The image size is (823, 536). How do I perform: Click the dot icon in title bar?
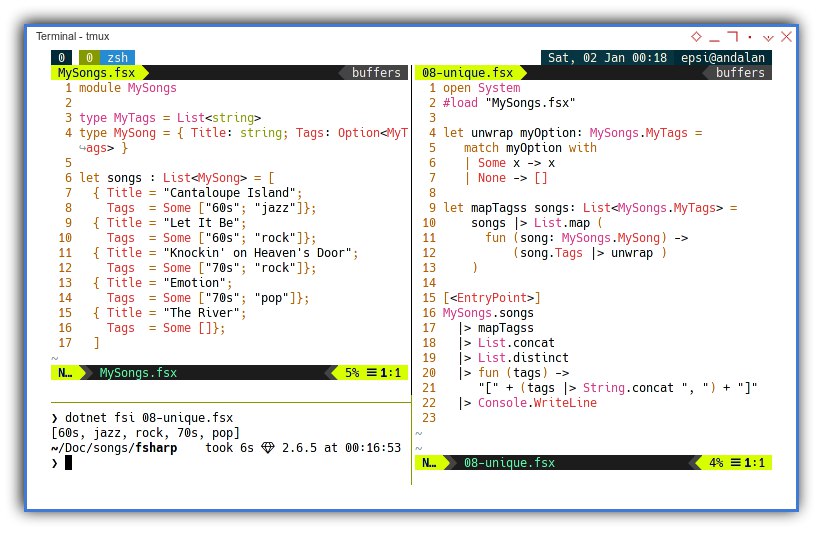point(750,37)
